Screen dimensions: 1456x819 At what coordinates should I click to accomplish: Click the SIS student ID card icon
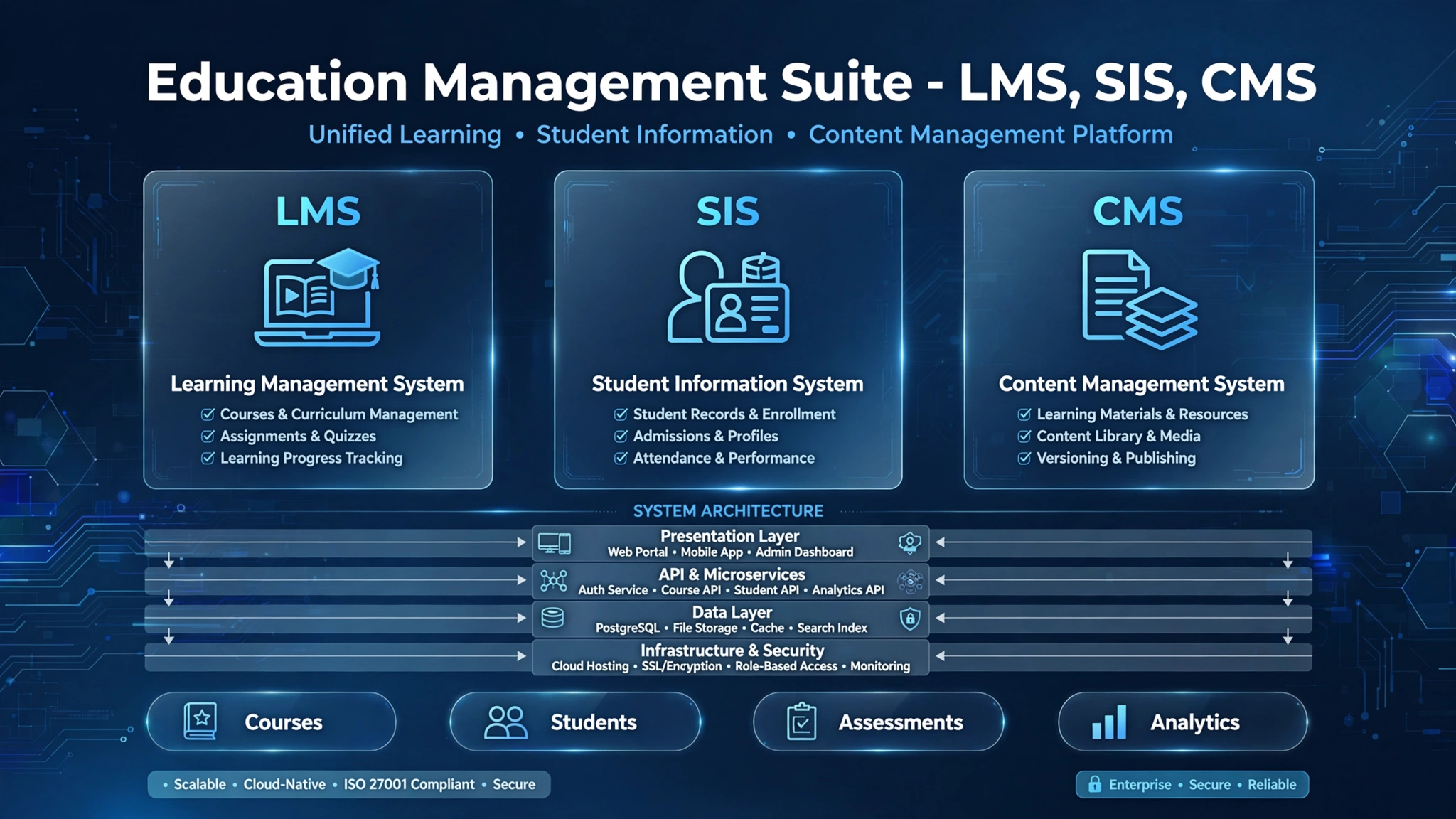pos(747,312)
